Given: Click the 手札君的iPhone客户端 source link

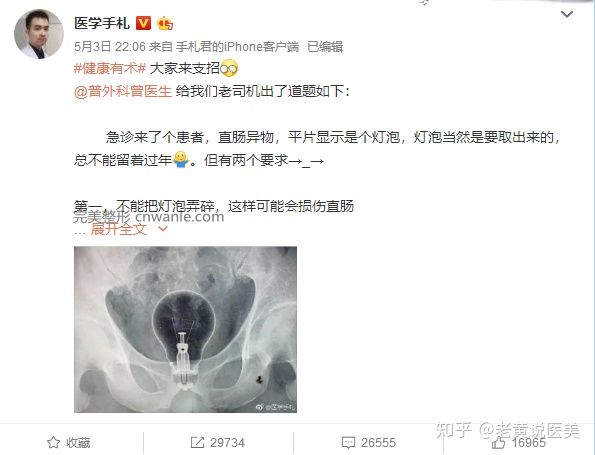Looking at the screenshot, I should pos(238,47).
